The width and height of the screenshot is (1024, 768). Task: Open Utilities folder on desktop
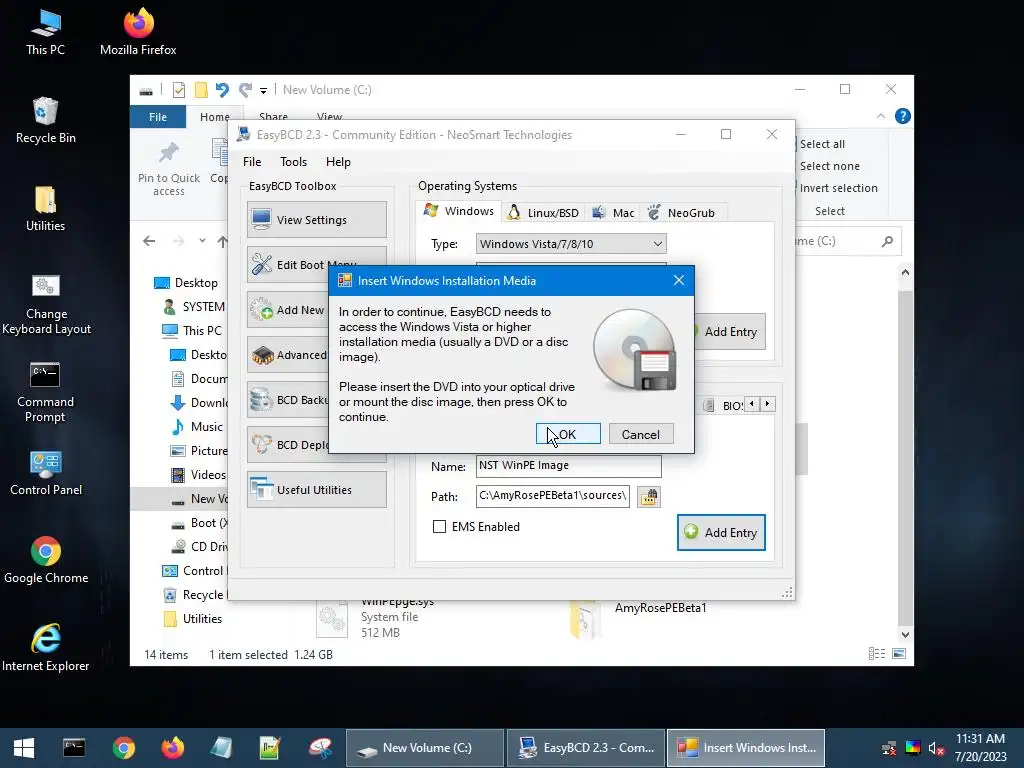pos(46,208)
